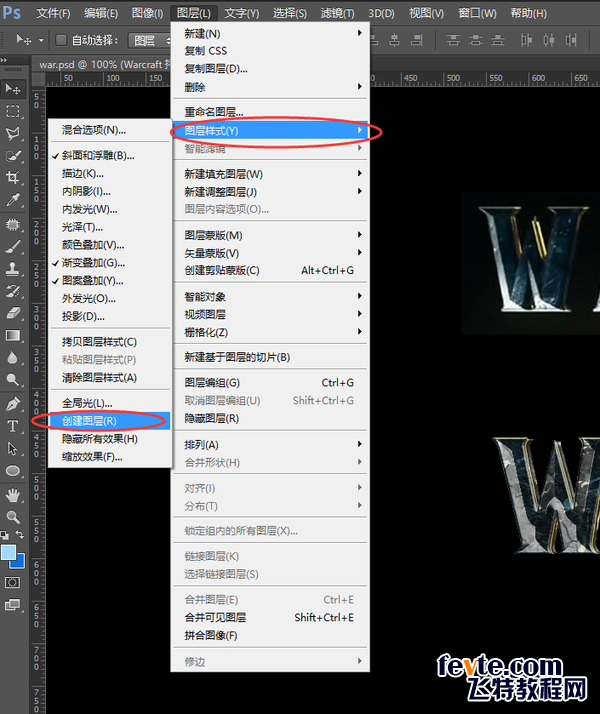
Task: Toggle Quick Mask mode icon
Action: (x=12, y=582)
